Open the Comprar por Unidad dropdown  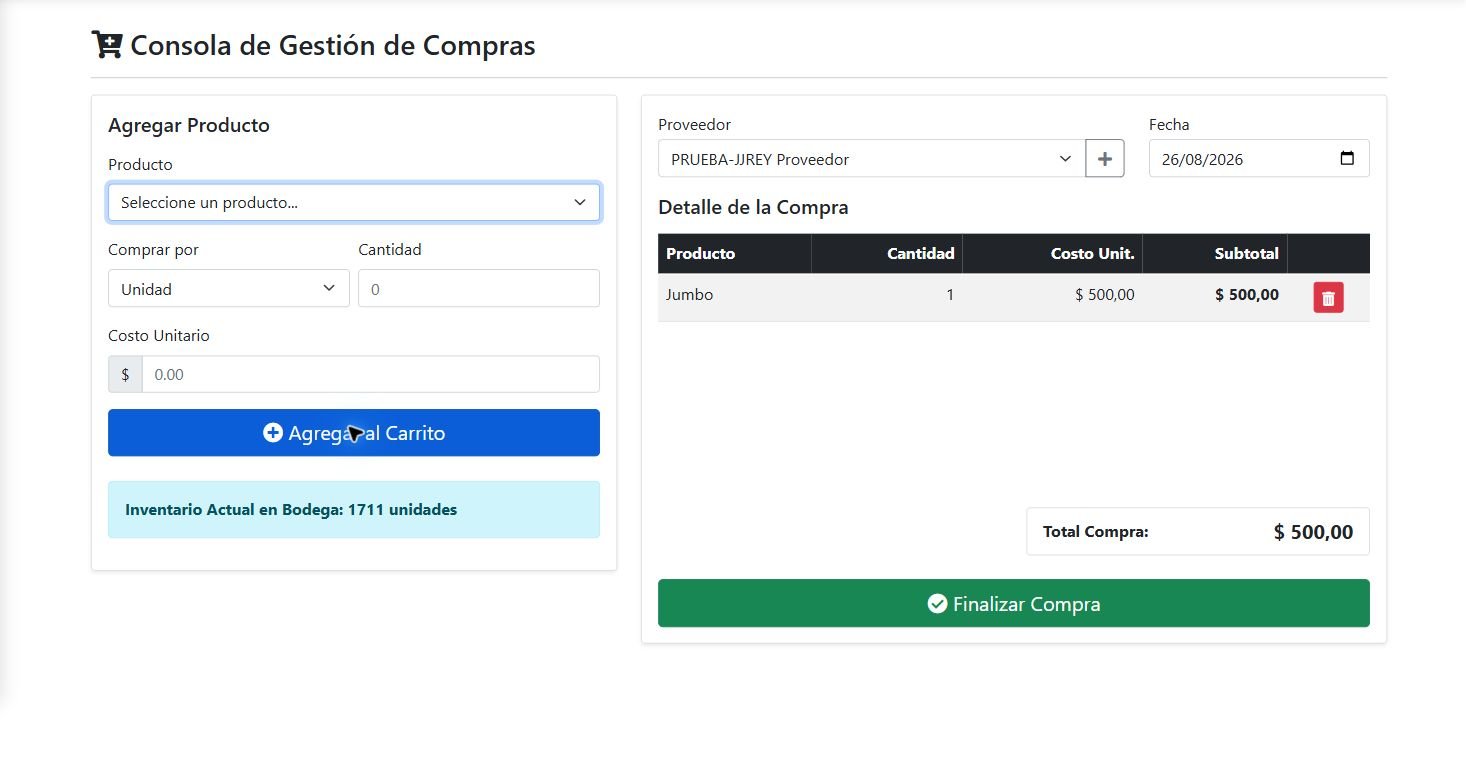(229, 288)
